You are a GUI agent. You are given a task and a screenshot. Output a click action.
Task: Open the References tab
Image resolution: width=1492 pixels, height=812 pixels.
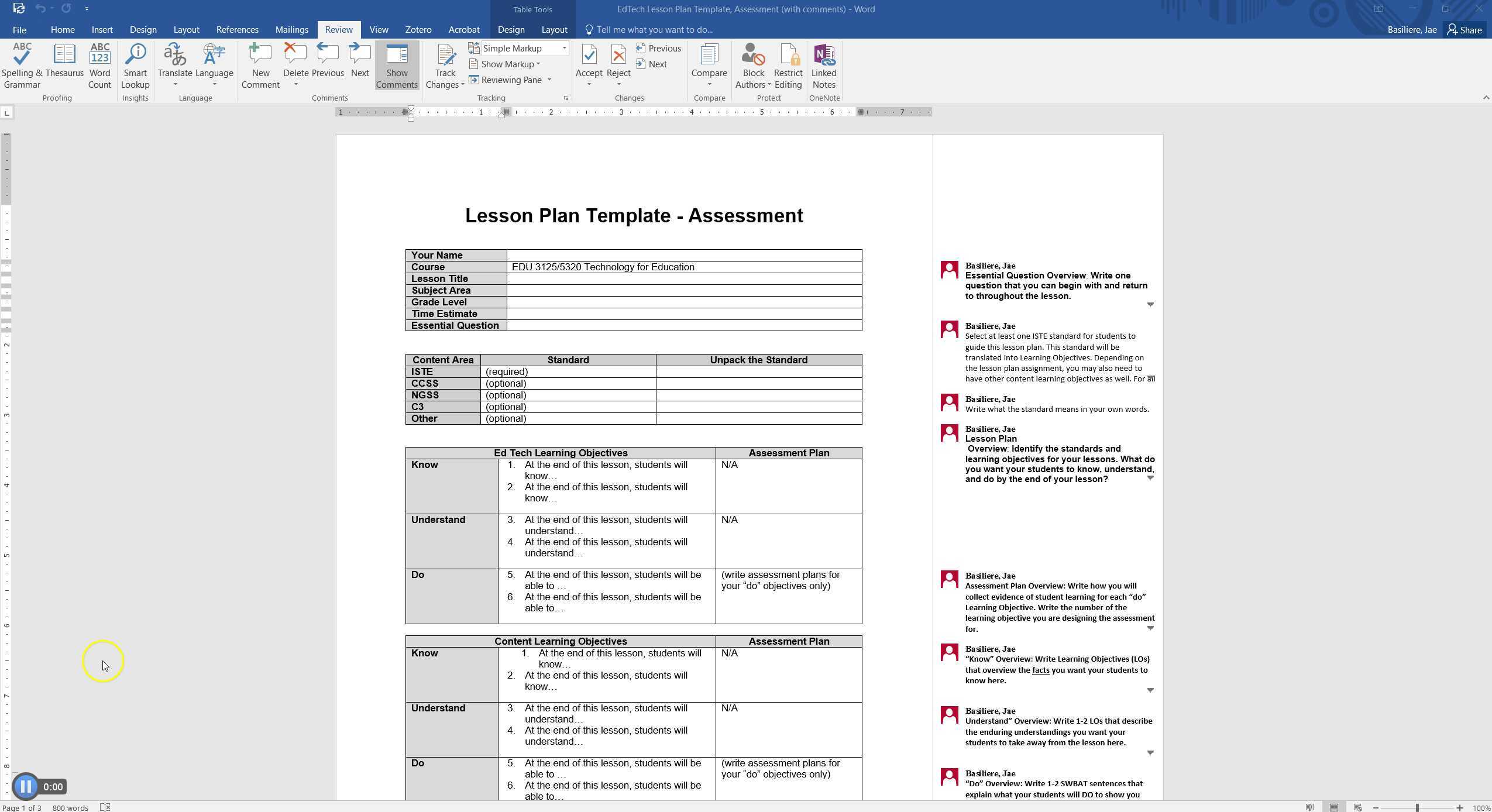(x=237, y=29)
